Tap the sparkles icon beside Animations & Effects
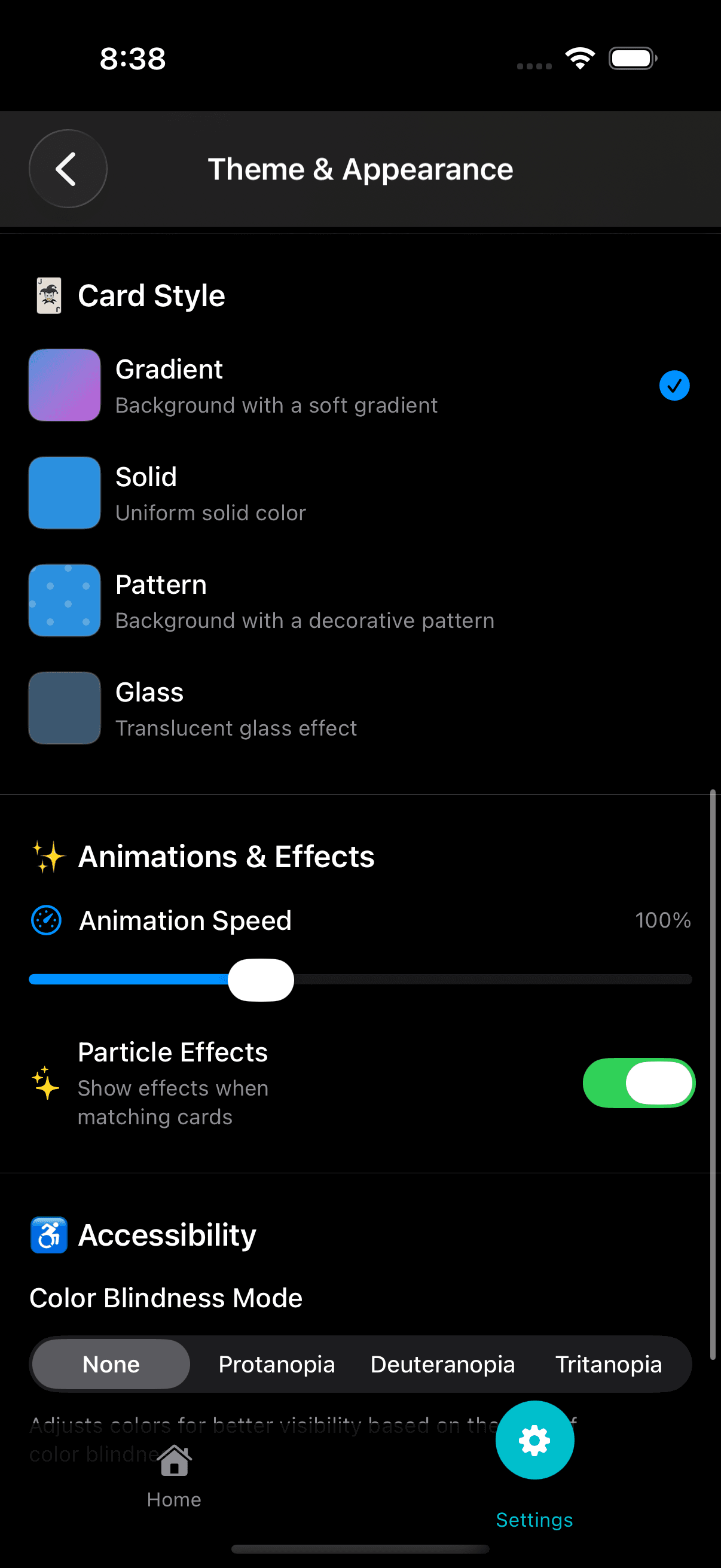The width and height of the screenshot is (721, 1568). [48, 856]
